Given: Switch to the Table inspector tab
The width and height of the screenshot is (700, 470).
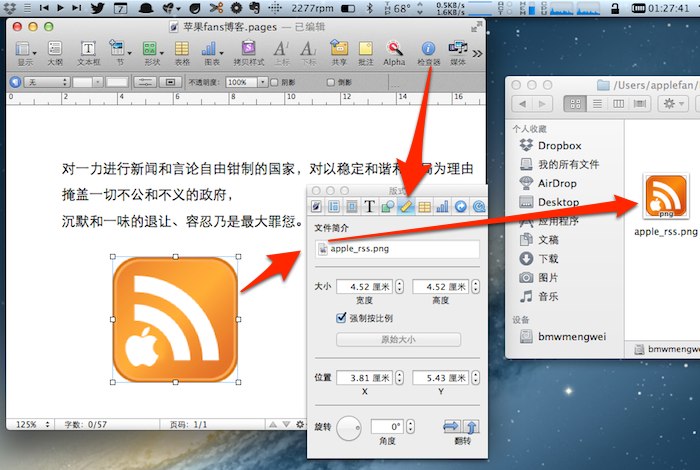Looking at the screenshot, I should click(x=424, y=206).
